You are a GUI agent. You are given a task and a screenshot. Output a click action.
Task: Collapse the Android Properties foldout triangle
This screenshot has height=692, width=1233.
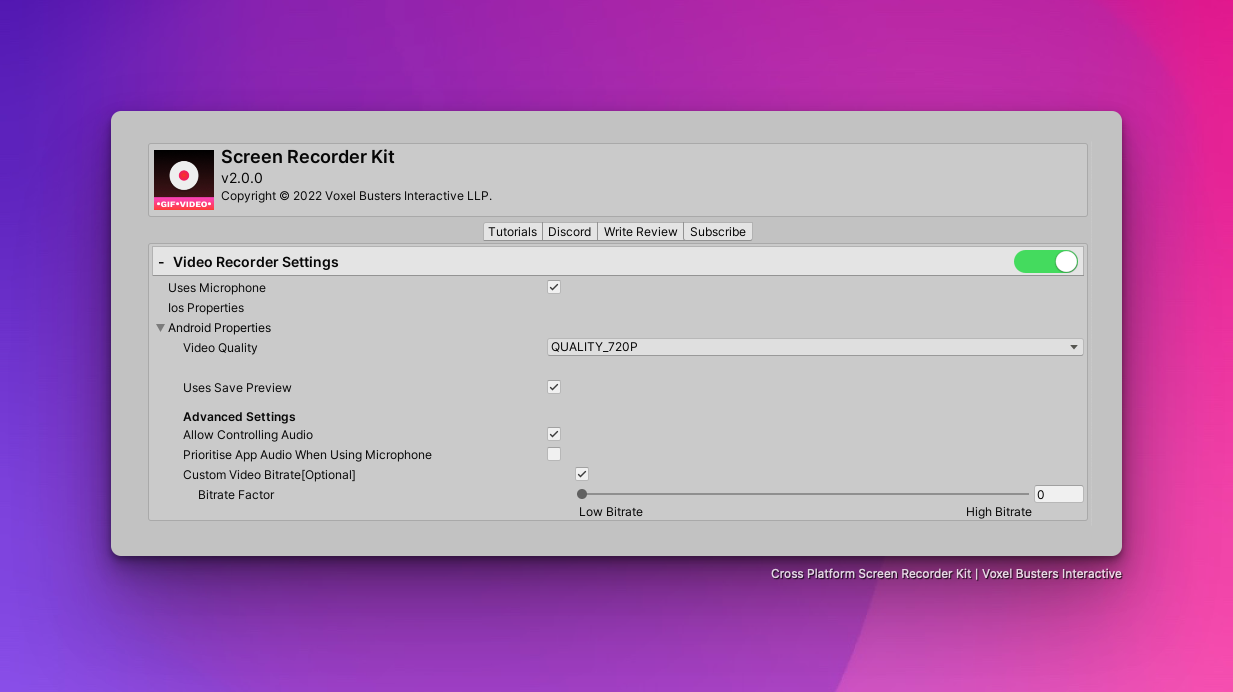tap(160, 328)
